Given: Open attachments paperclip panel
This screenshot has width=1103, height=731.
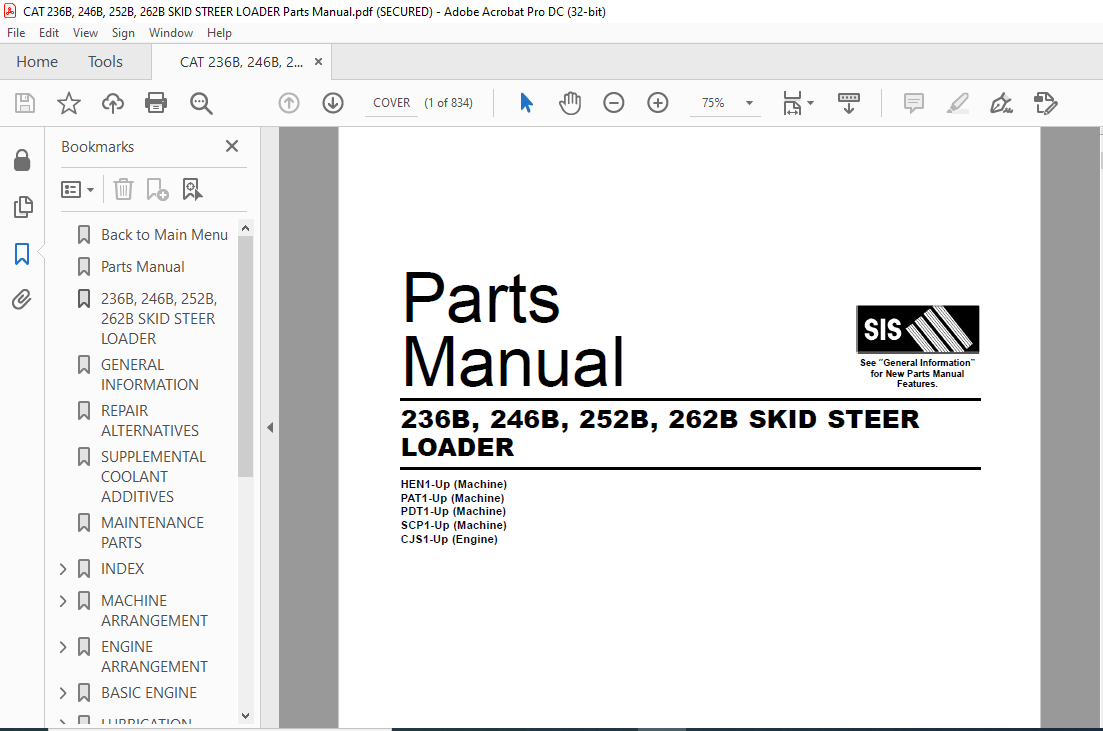Looking at the screenshot, I should tap(22, 300).
